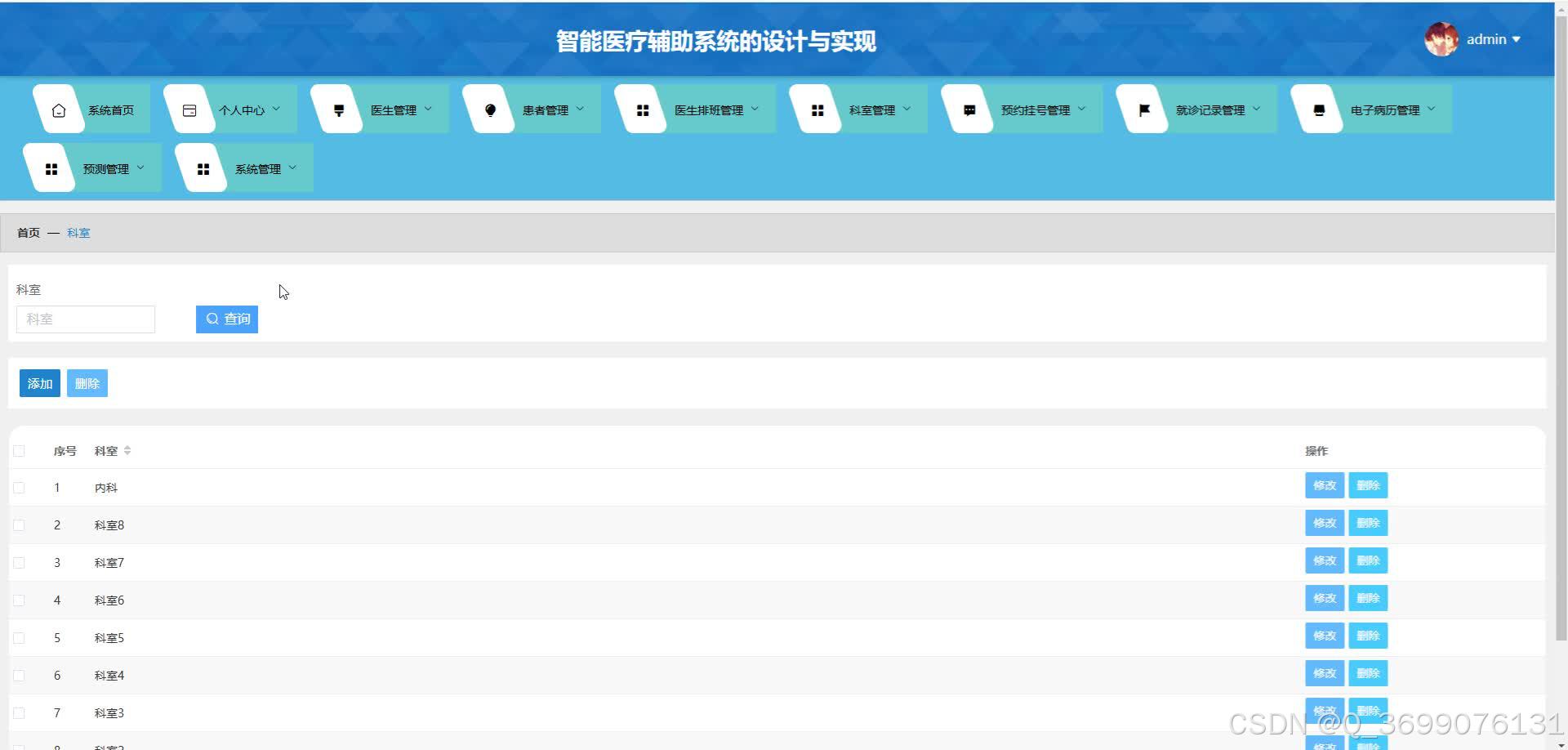This screenshot has height=750, width=1568.
Task: Click the 科室 breadcrumb link
Action: tap(78, 233)
